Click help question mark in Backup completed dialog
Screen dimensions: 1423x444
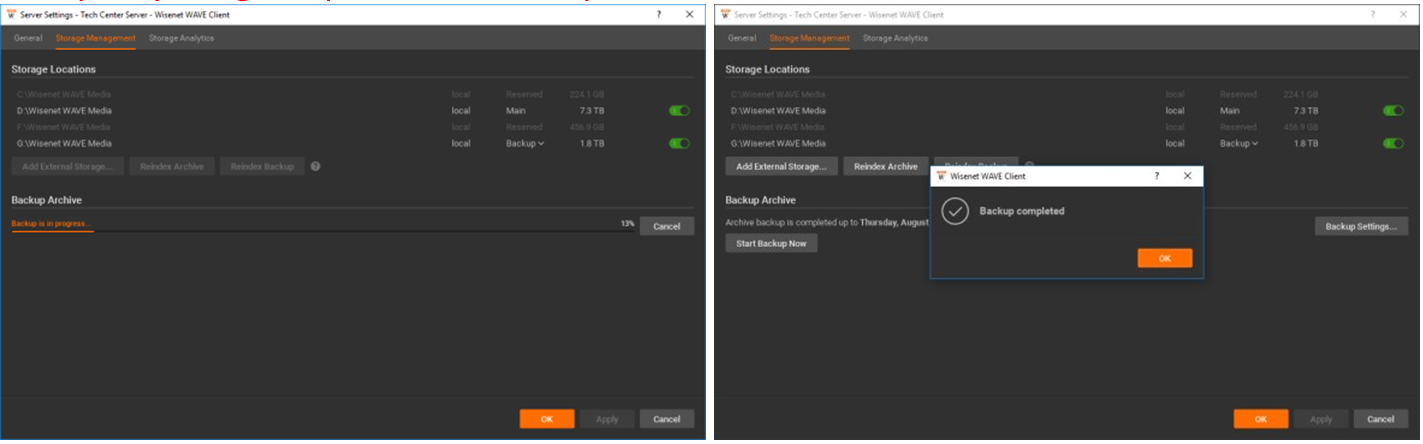[1157, 176]
